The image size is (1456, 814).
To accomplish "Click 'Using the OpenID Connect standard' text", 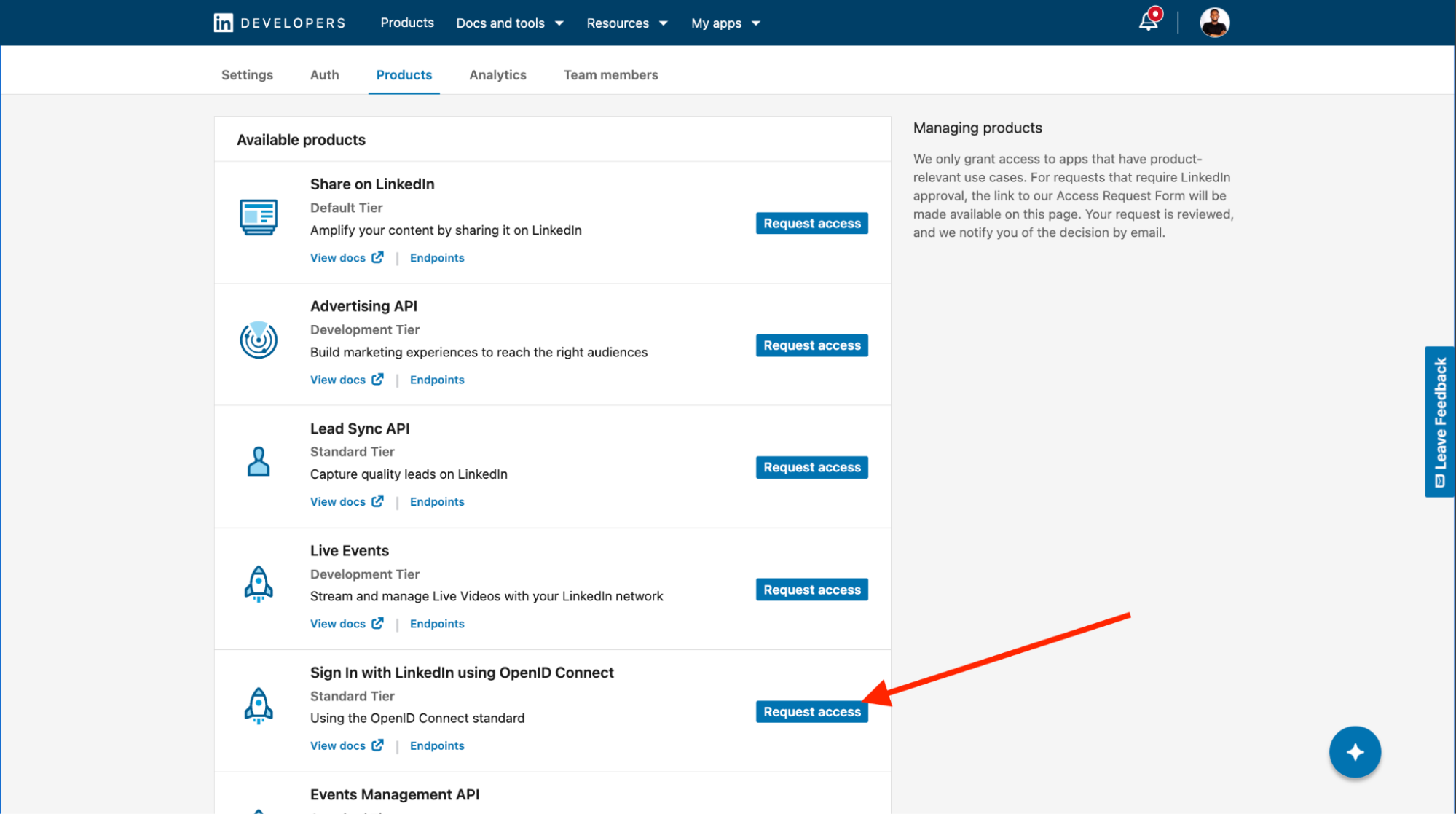I will pyautogui.click(x=417, y=719).
